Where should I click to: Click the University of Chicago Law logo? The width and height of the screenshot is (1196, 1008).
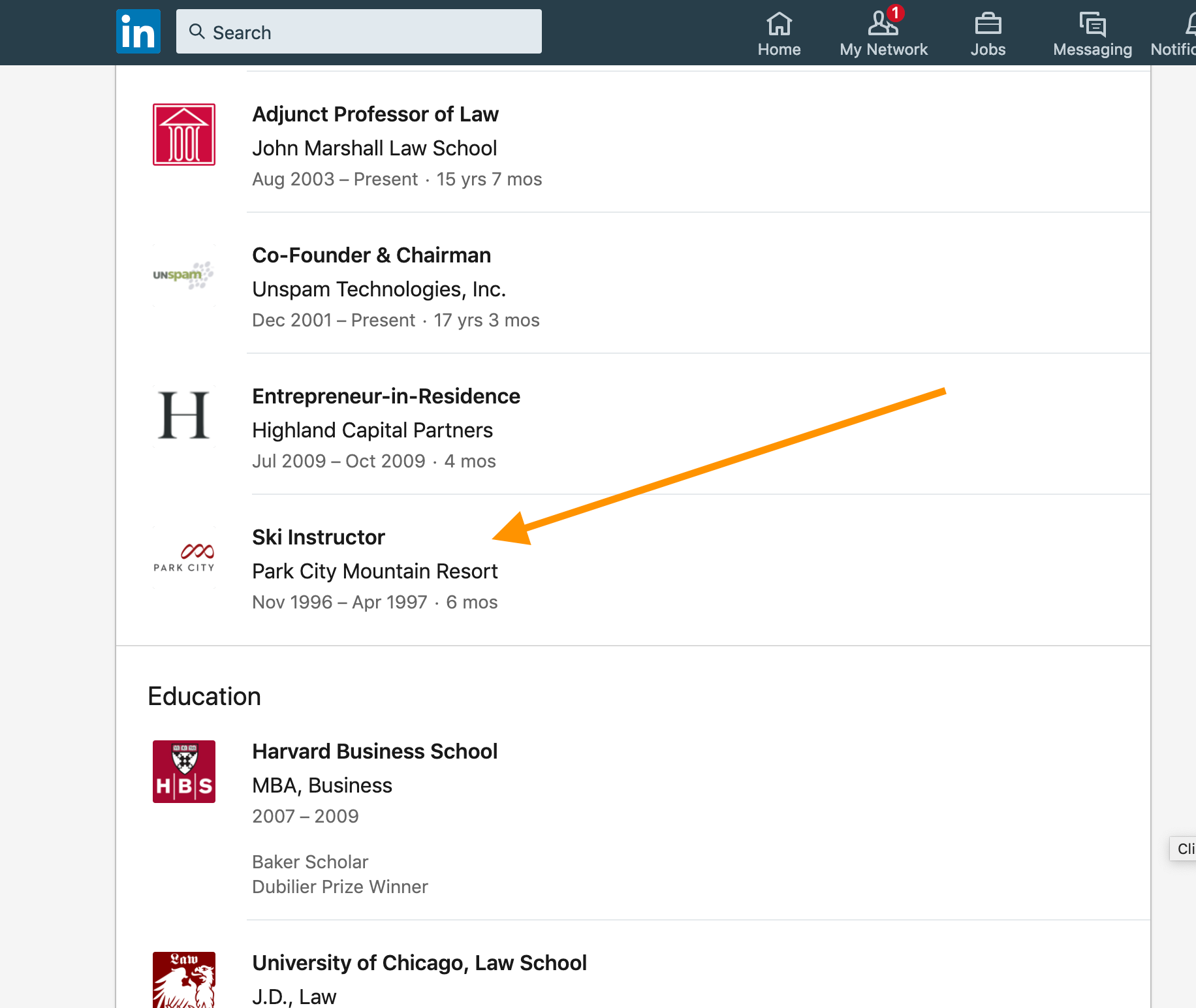pos(184,979)
